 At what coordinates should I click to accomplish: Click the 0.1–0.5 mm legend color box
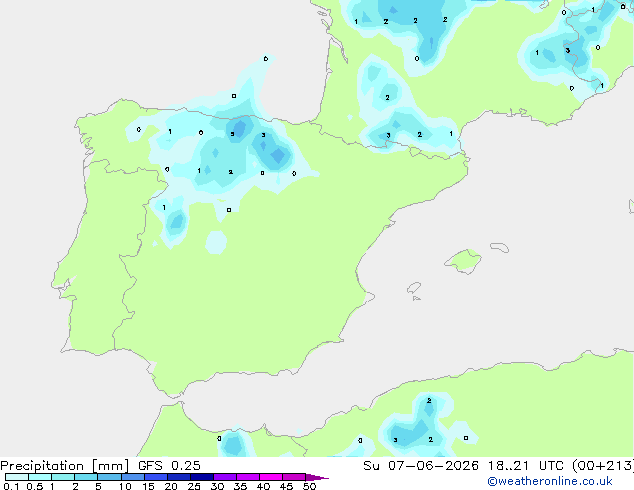coord(17,477)
